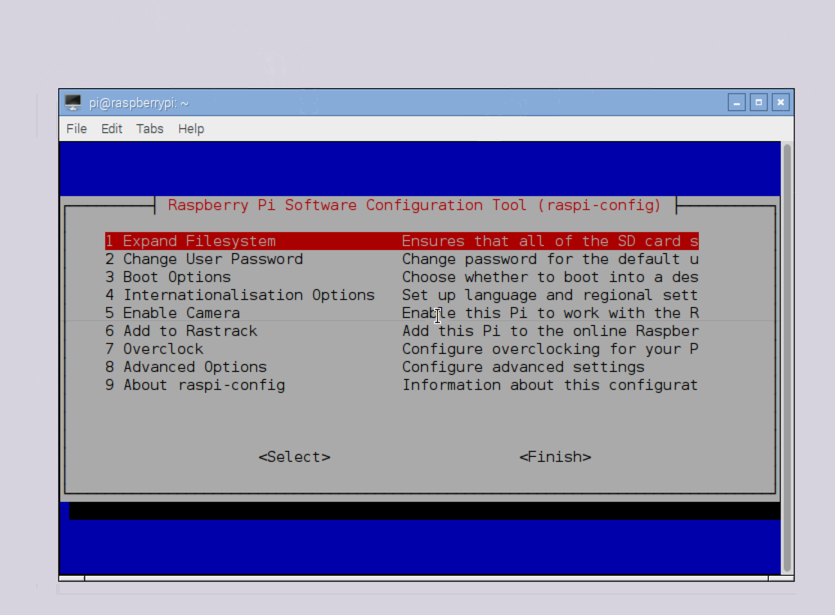Click the raspi-config dialog title text
Screen dimensions: 835x615
(414, 206)
